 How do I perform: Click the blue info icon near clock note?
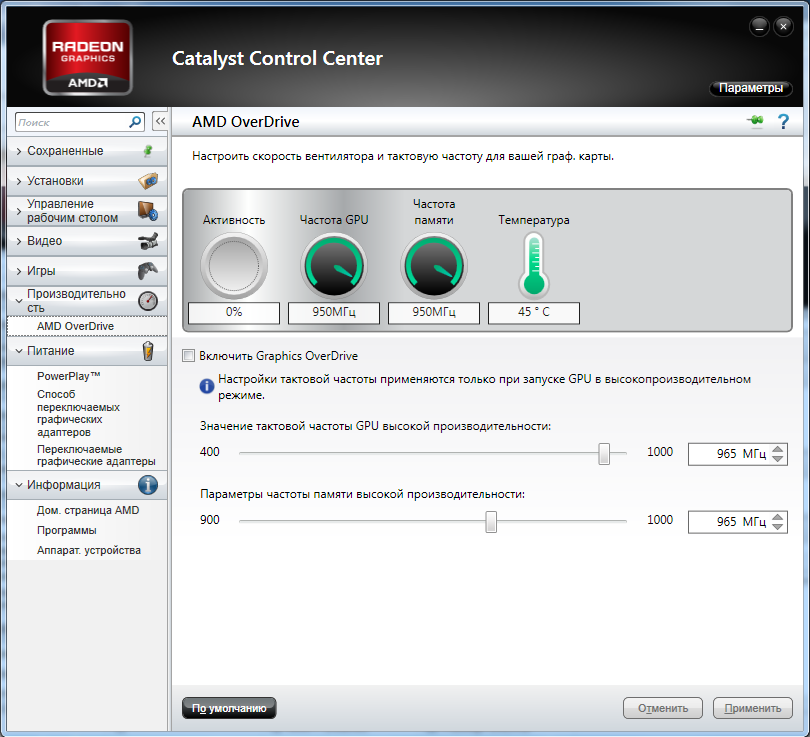tap(207, 386)
